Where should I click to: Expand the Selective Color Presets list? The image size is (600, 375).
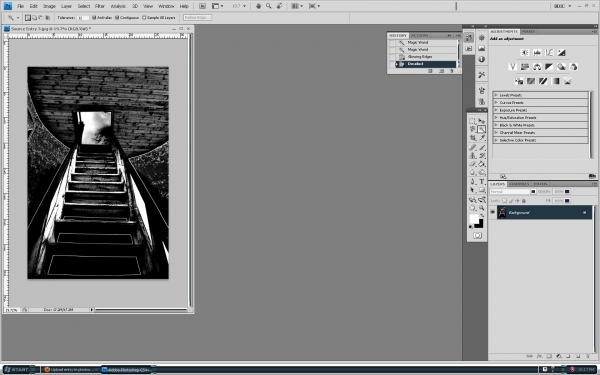(496, 140)
